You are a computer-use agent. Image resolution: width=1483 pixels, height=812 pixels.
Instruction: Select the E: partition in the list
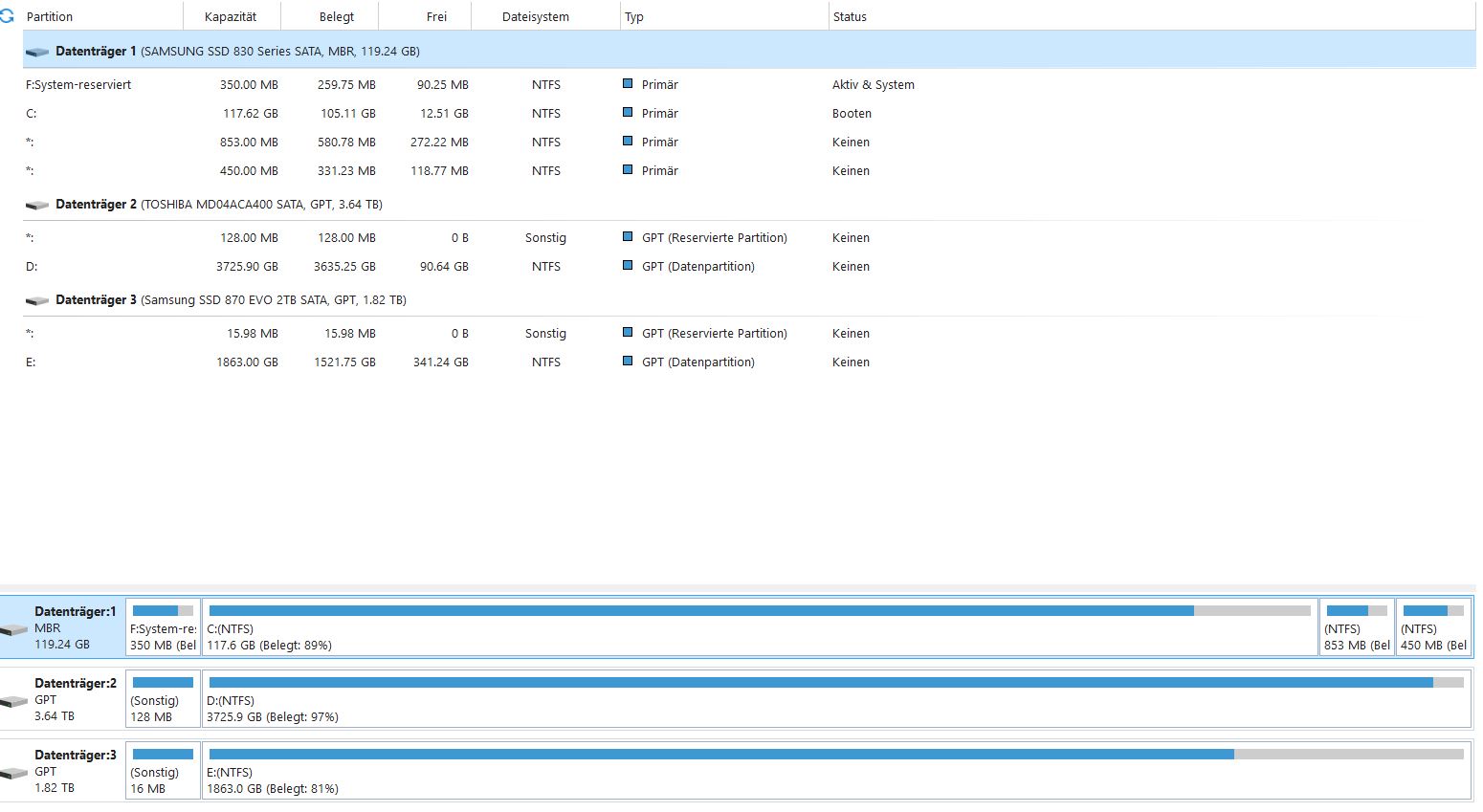click(x=749, y=362)
